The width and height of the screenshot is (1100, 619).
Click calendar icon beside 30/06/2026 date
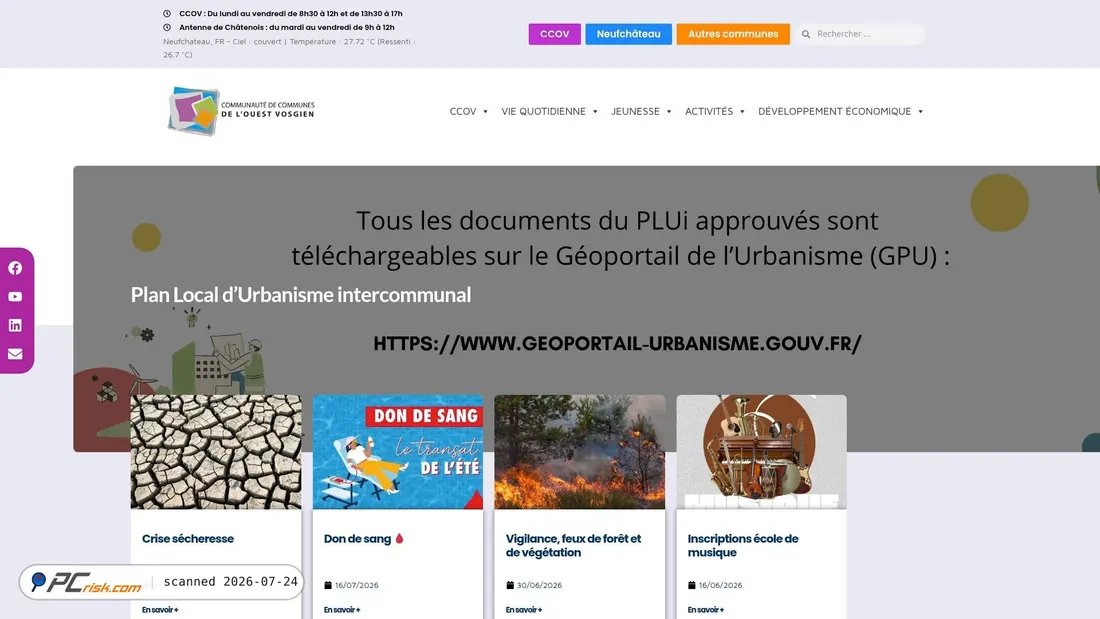510,585
